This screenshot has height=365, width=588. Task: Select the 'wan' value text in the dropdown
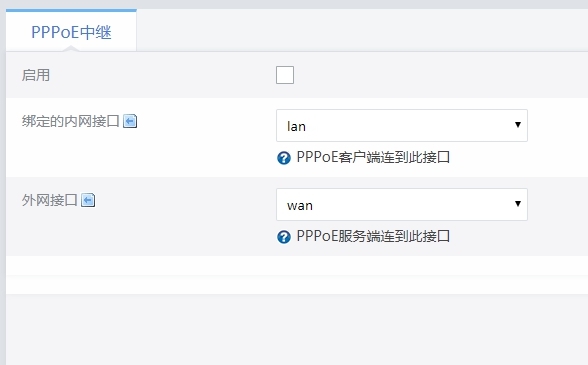click(300, 206)
